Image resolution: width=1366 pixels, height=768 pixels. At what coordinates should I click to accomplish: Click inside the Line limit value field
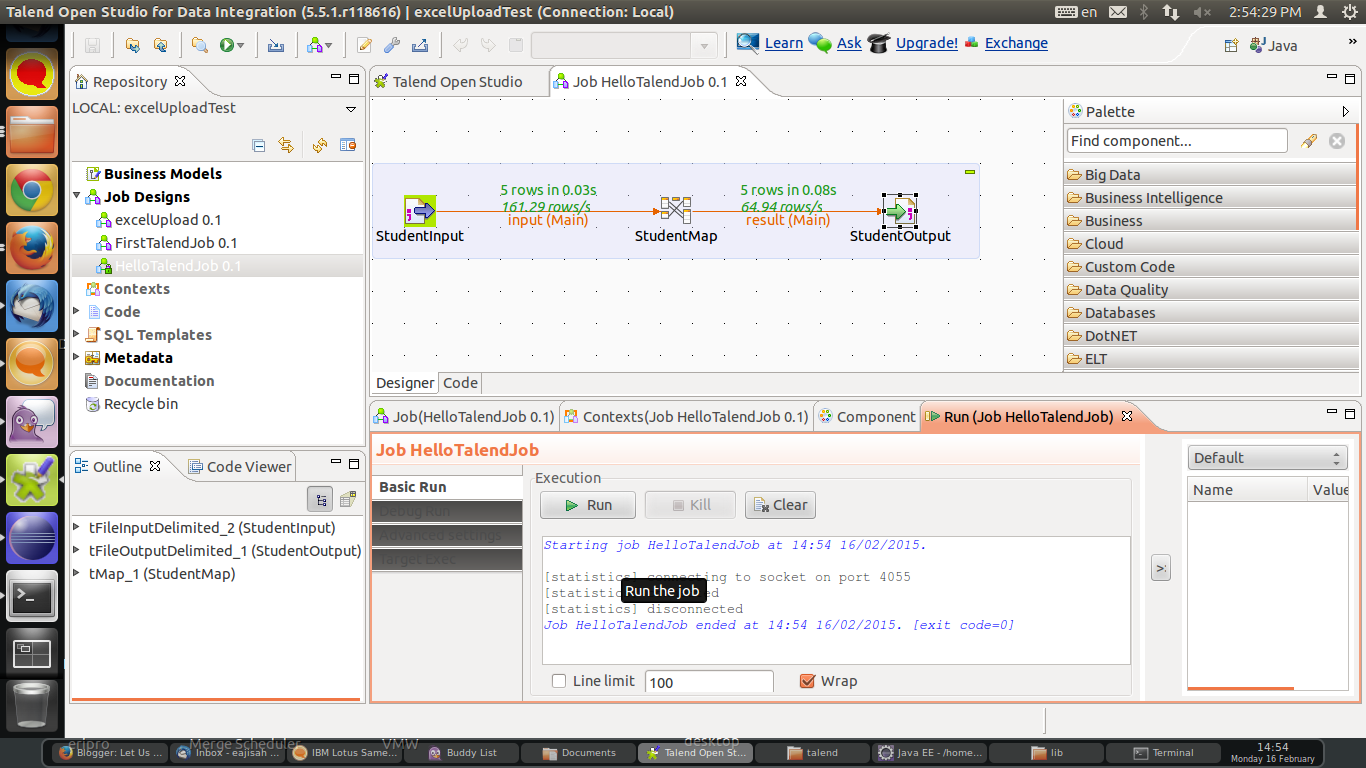708,681
